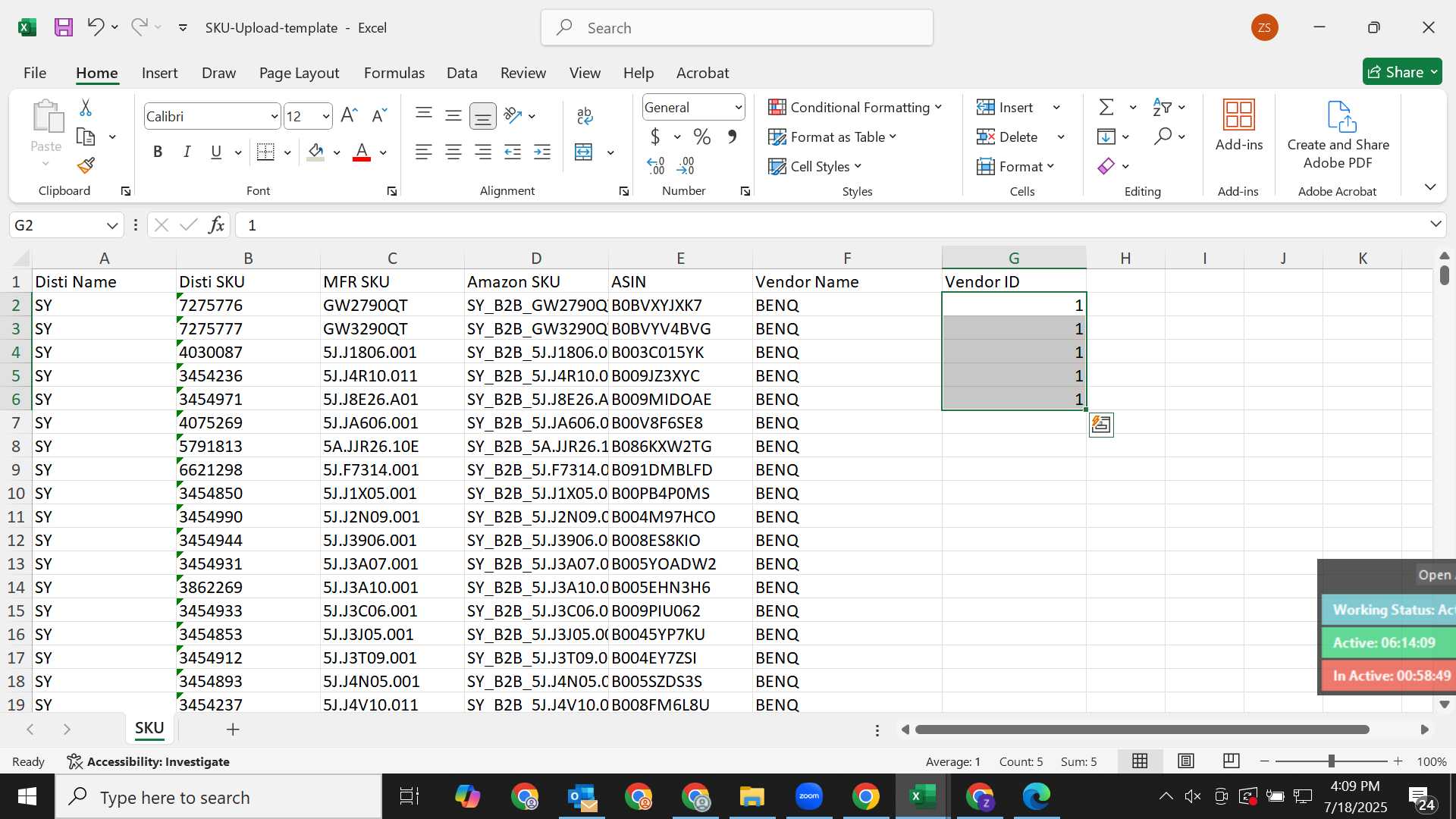
Task: Toggle Underline formatting
Action: point(216,152)
